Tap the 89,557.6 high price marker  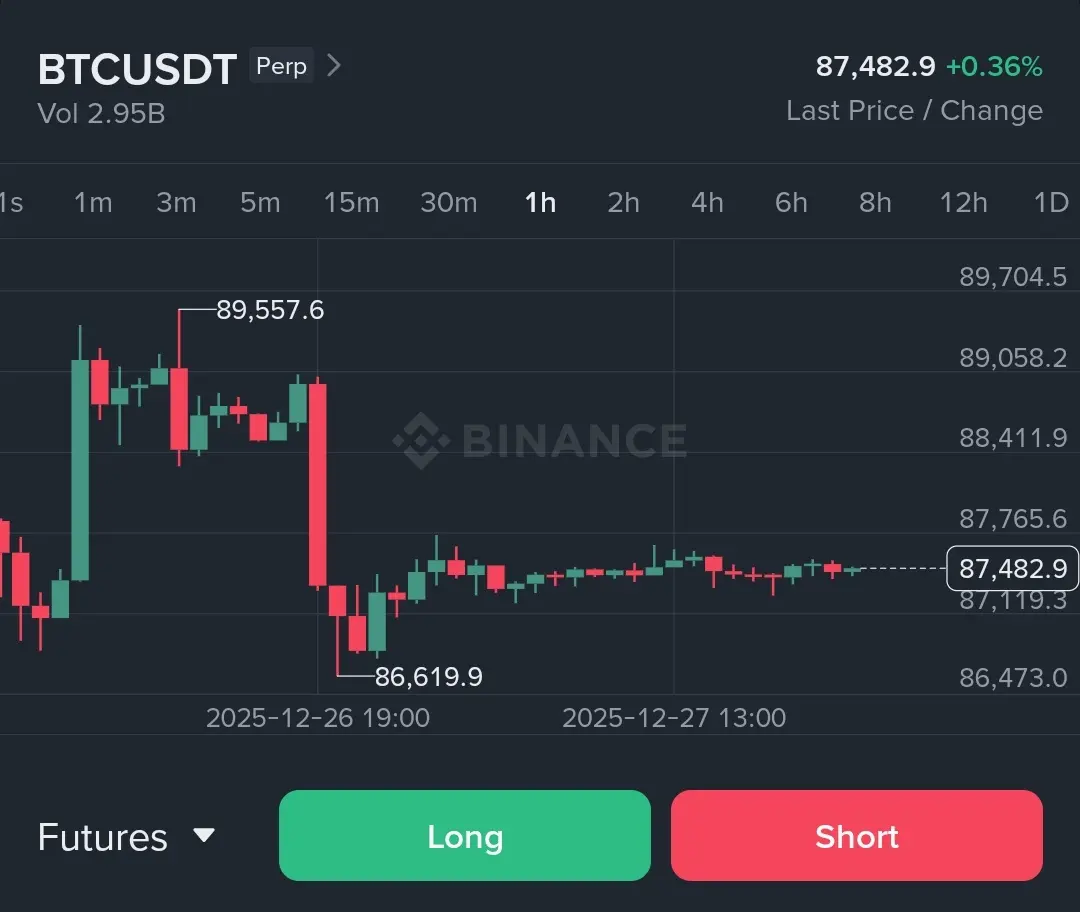coord(270,310)
